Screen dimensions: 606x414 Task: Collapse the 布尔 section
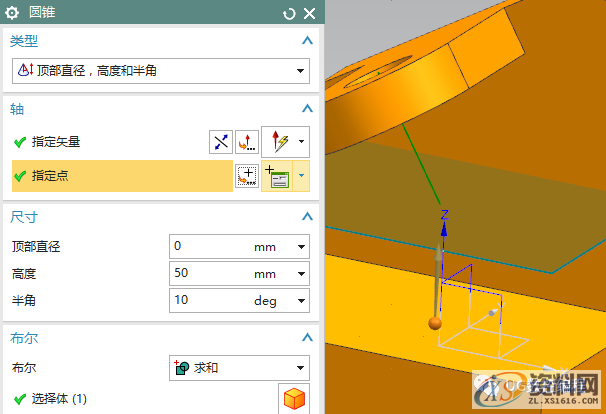click(307, 339)
